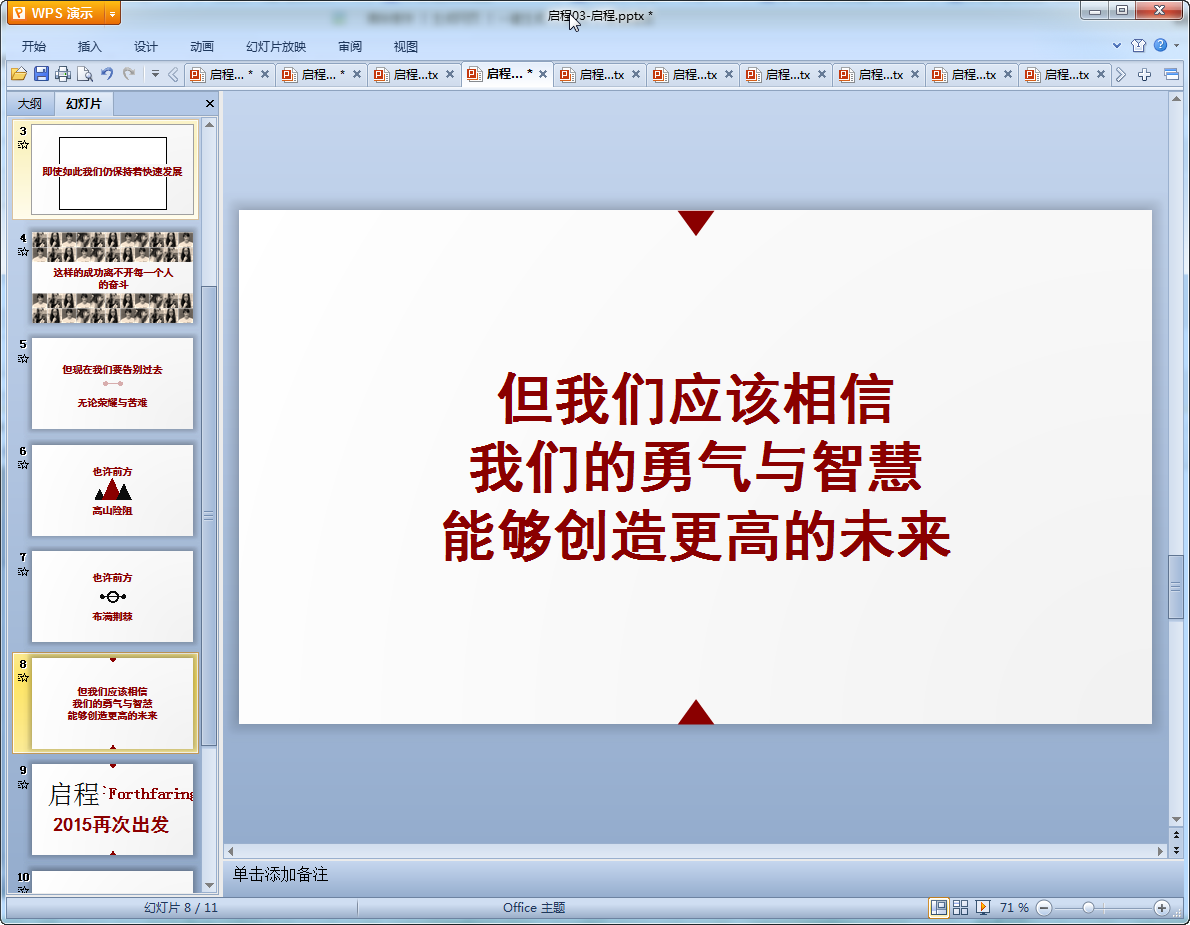Image resolution: width=1190 pixels, height=925 pixels.
Task: Close the first 启程 document tab
Action: point(265,74)
